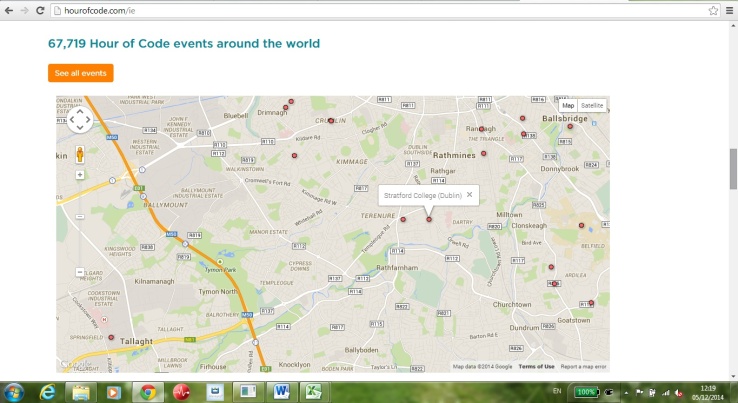Viewport: 738px width, 403px height.
Task: Open the Chrome hamburger menu
Action: (x=729, y=10)
